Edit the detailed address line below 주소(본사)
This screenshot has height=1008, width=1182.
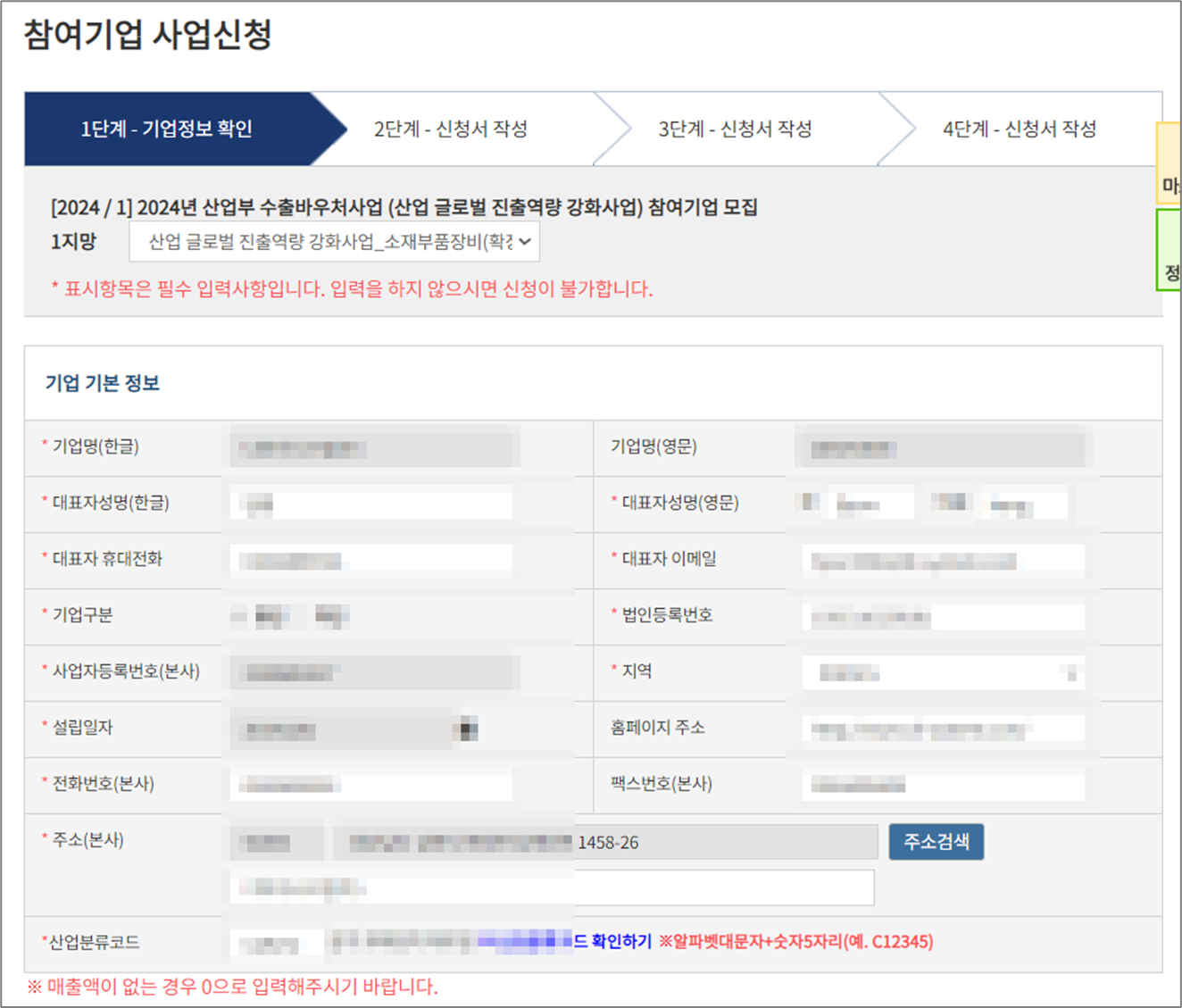tap(552, 887)
